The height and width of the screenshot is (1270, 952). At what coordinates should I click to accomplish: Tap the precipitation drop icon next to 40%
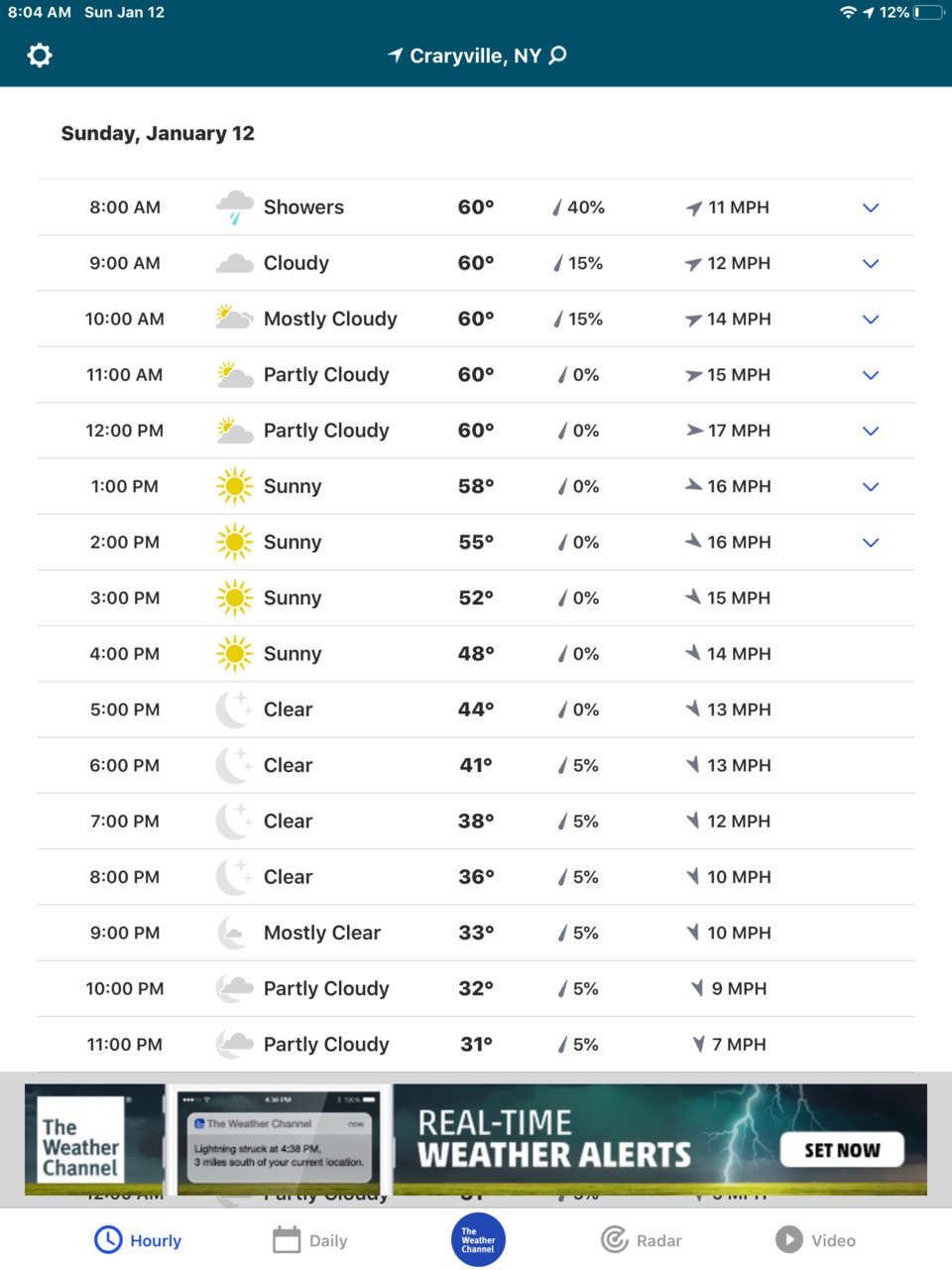pos(557,207)
